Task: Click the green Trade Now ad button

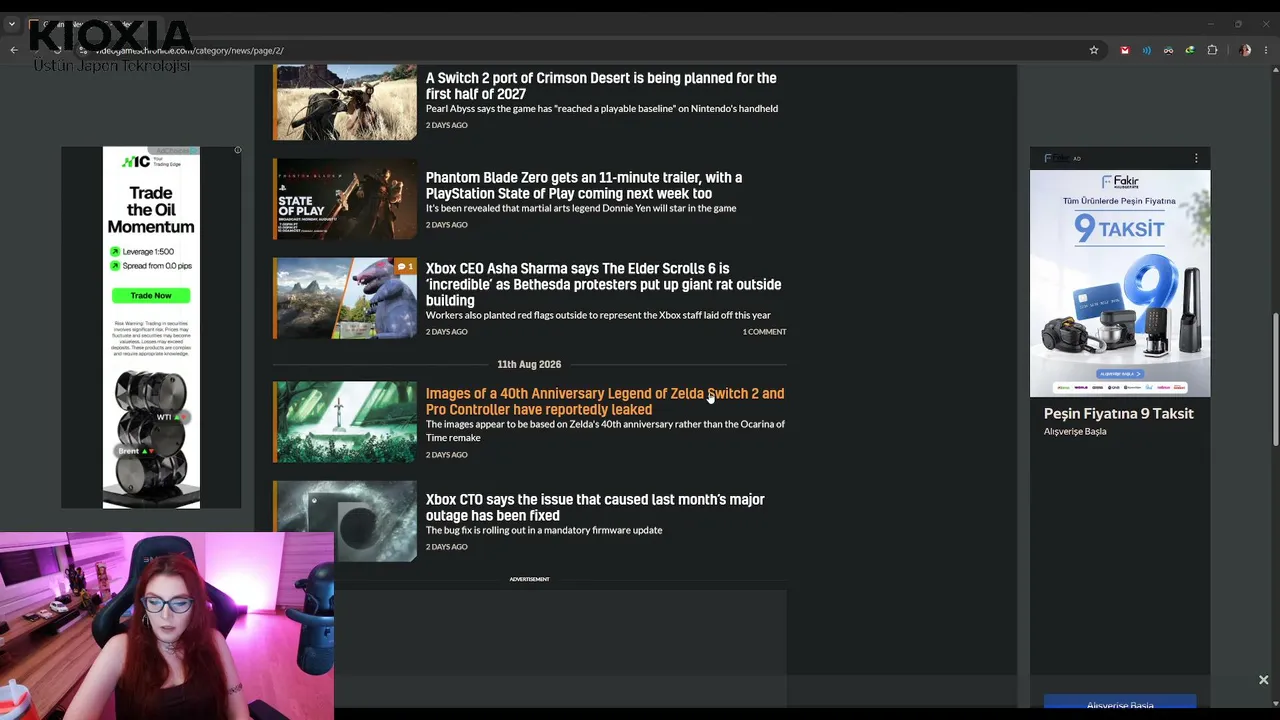Action: point(151,295)
